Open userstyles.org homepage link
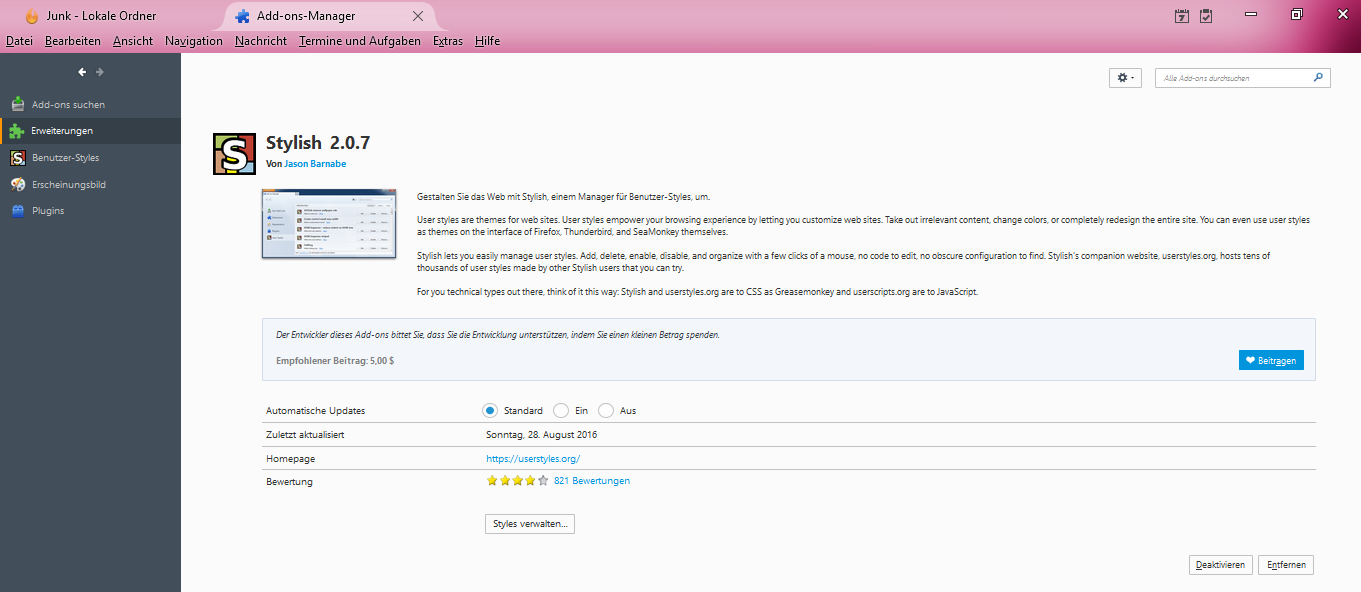 533,459
